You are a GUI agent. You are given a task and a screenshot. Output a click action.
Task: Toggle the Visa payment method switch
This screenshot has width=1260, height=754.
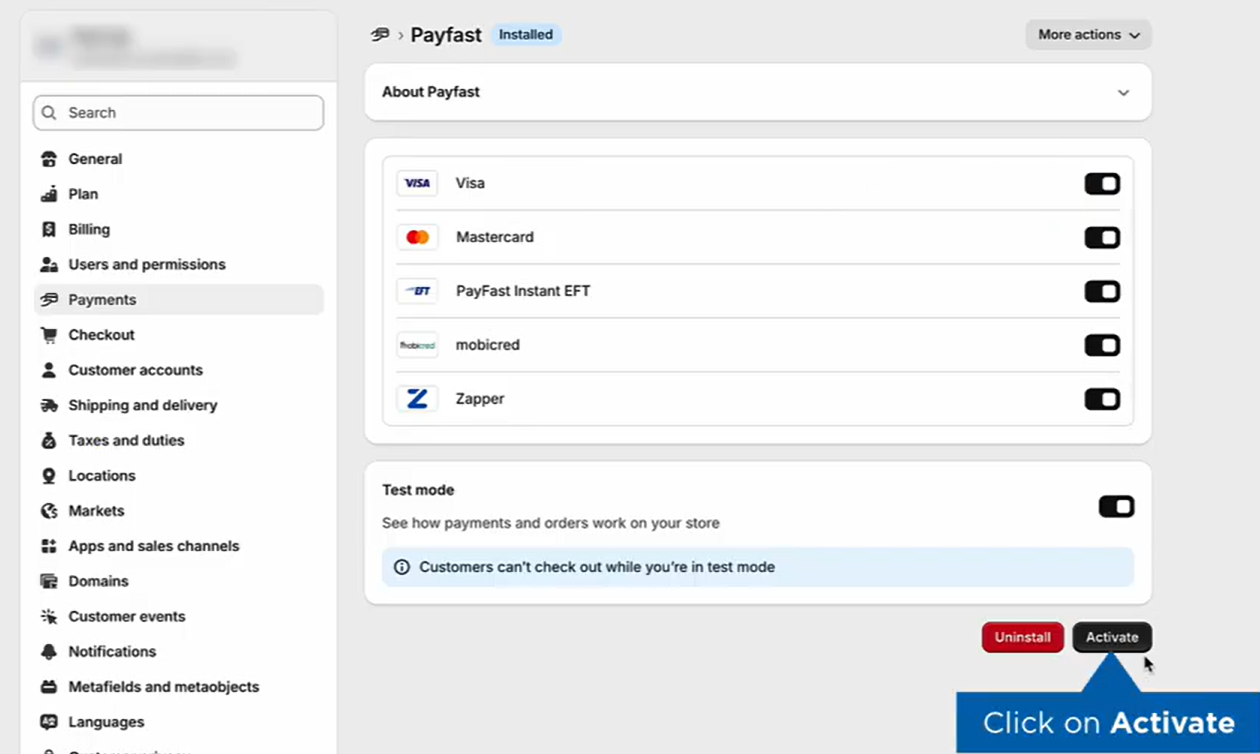[x=1102, y=184]
